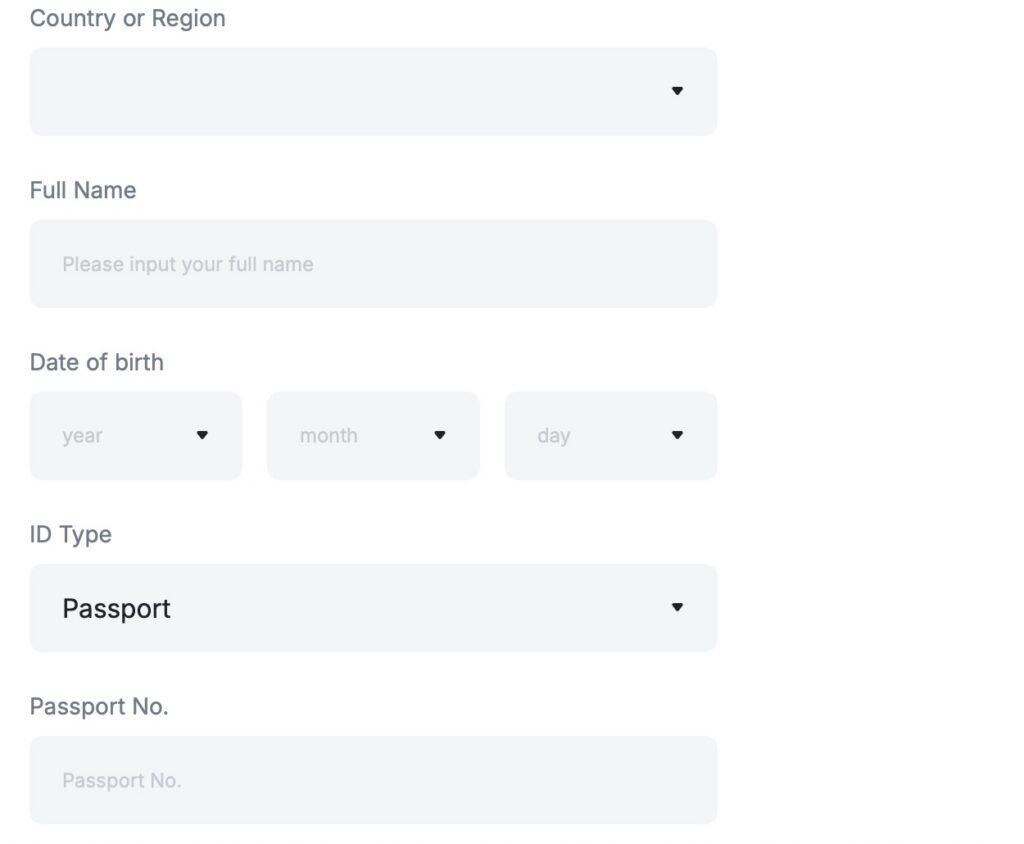Focus the Full Name input field
1024x844 pixels.
coord(373,264)
